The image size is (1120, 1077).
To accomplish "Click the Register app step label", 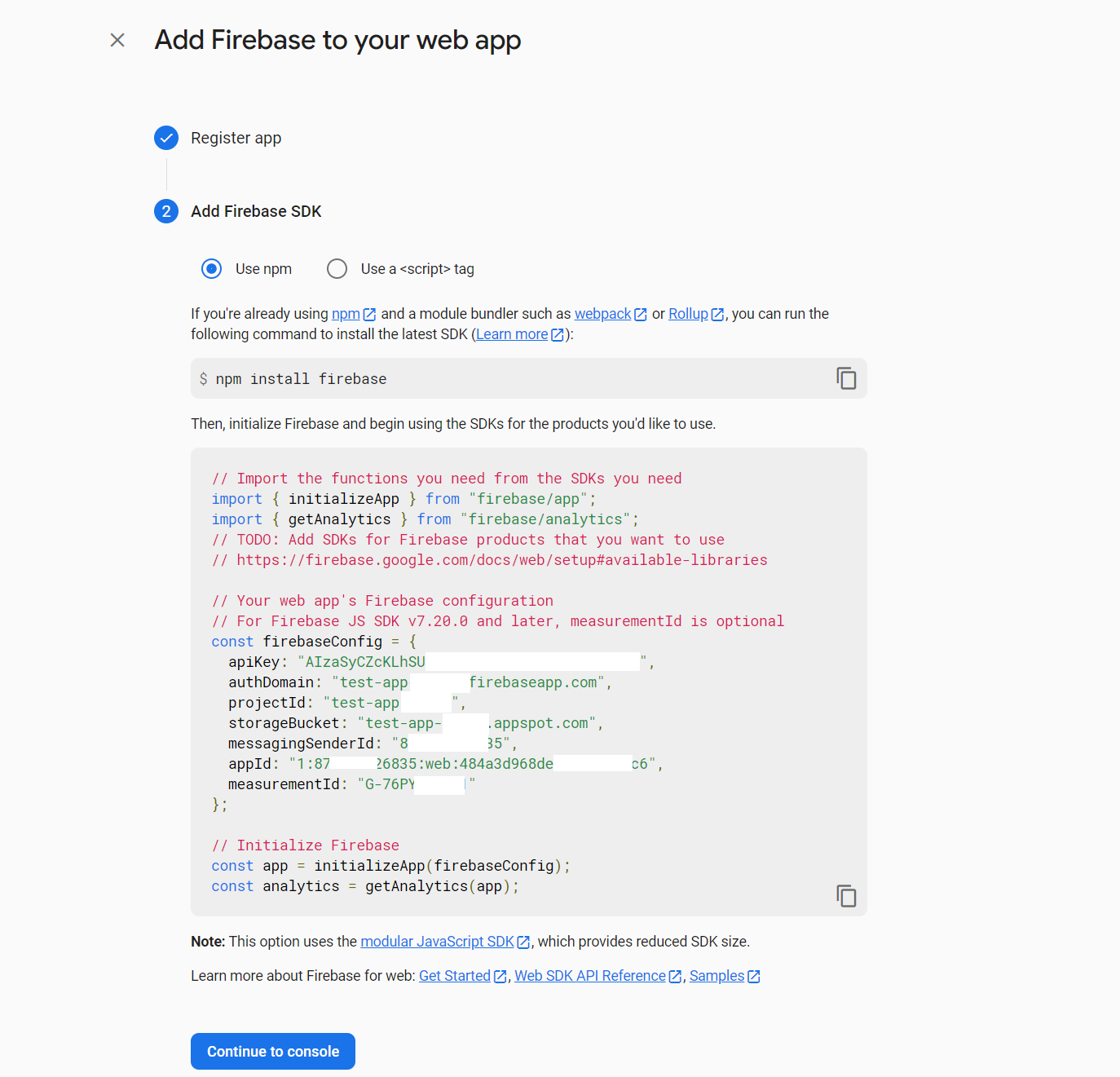I will tap(236, 138).
